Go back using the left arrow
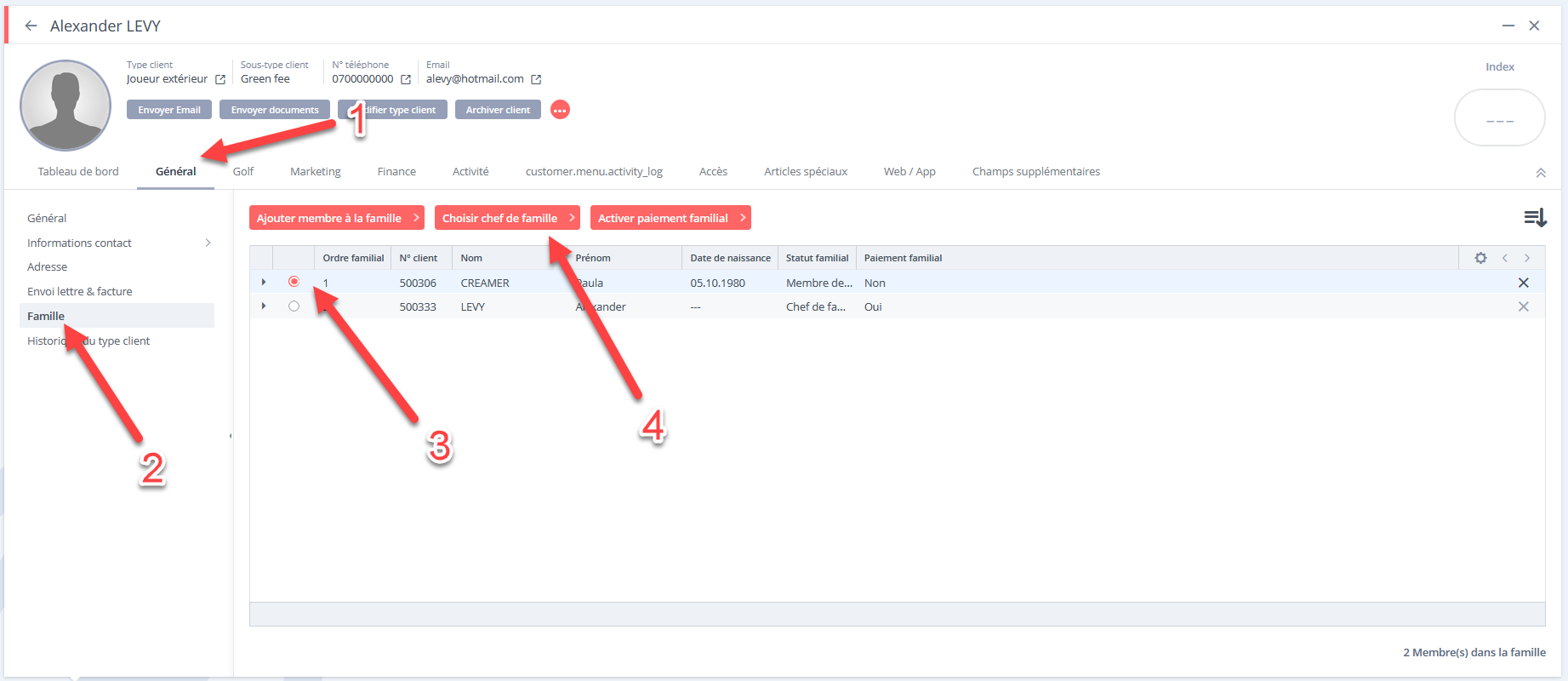 [31, 26]
